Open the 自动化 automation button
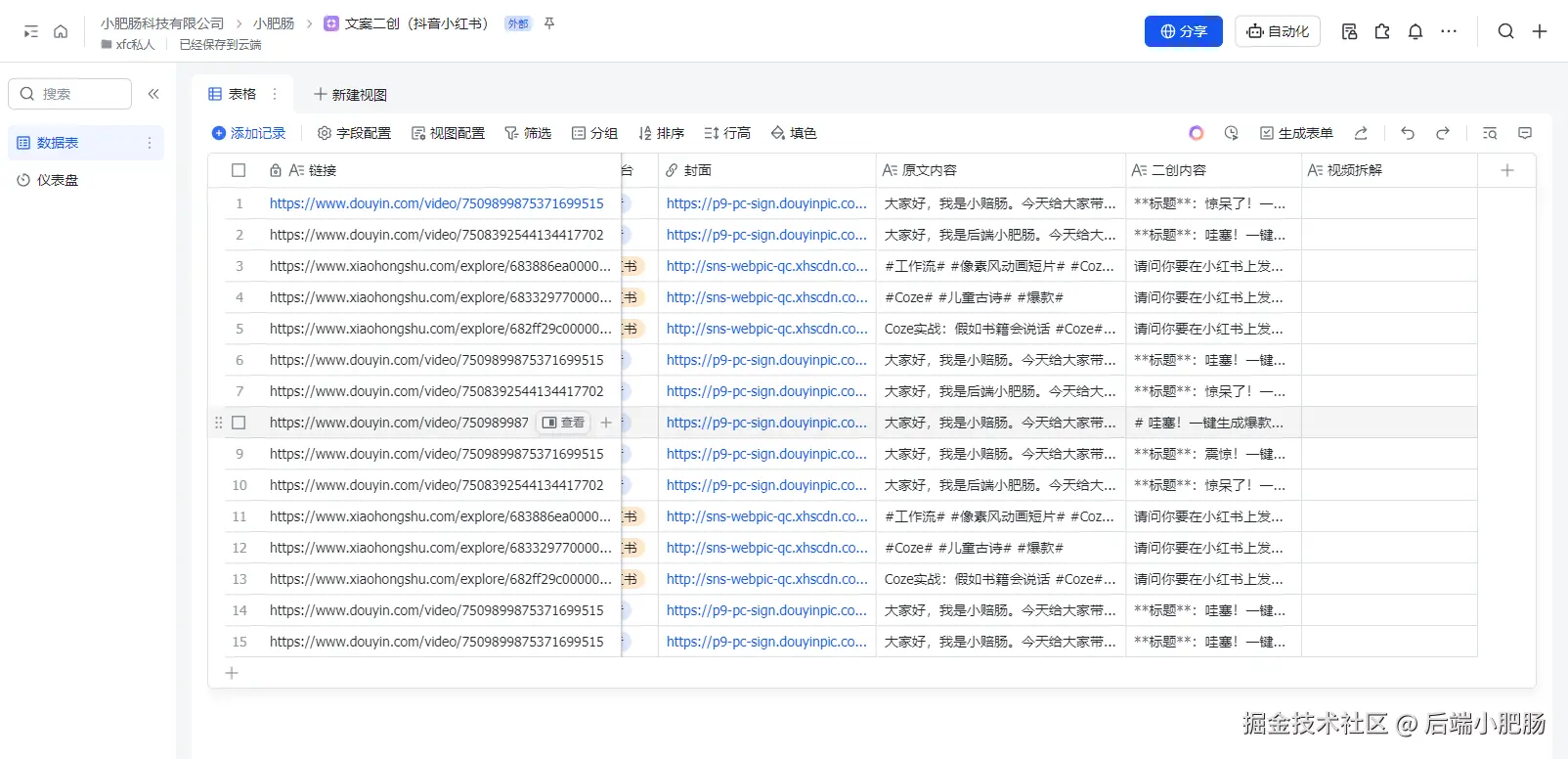Image resolution: width=1568 pixels, height=759 pixels. point(1278,31)
